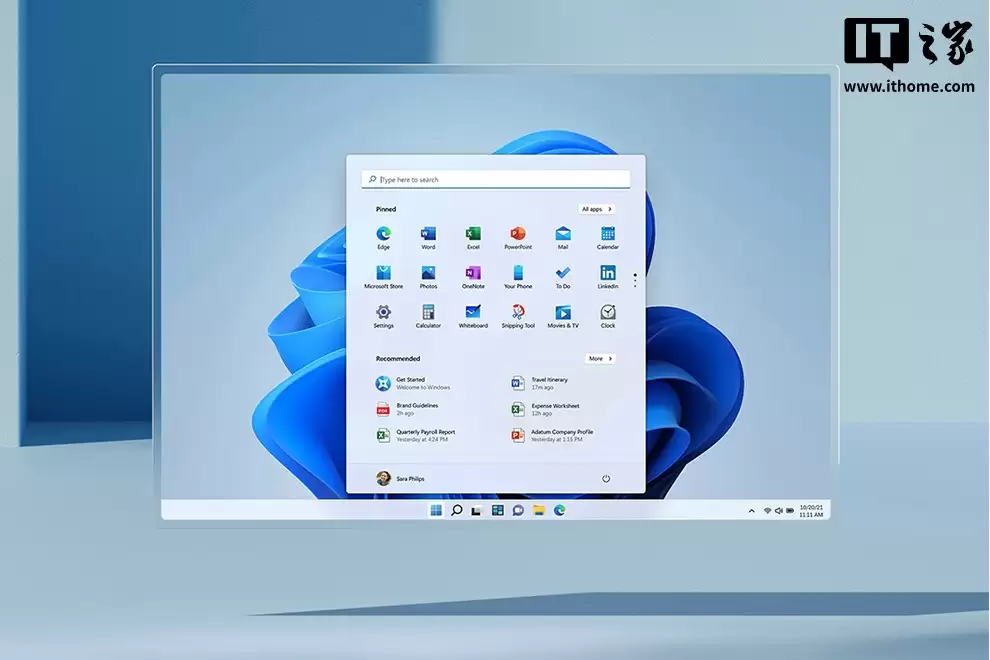Start PowerPoint from pinned apps
Screen dimensions: 990x660
tap(518, 235)
